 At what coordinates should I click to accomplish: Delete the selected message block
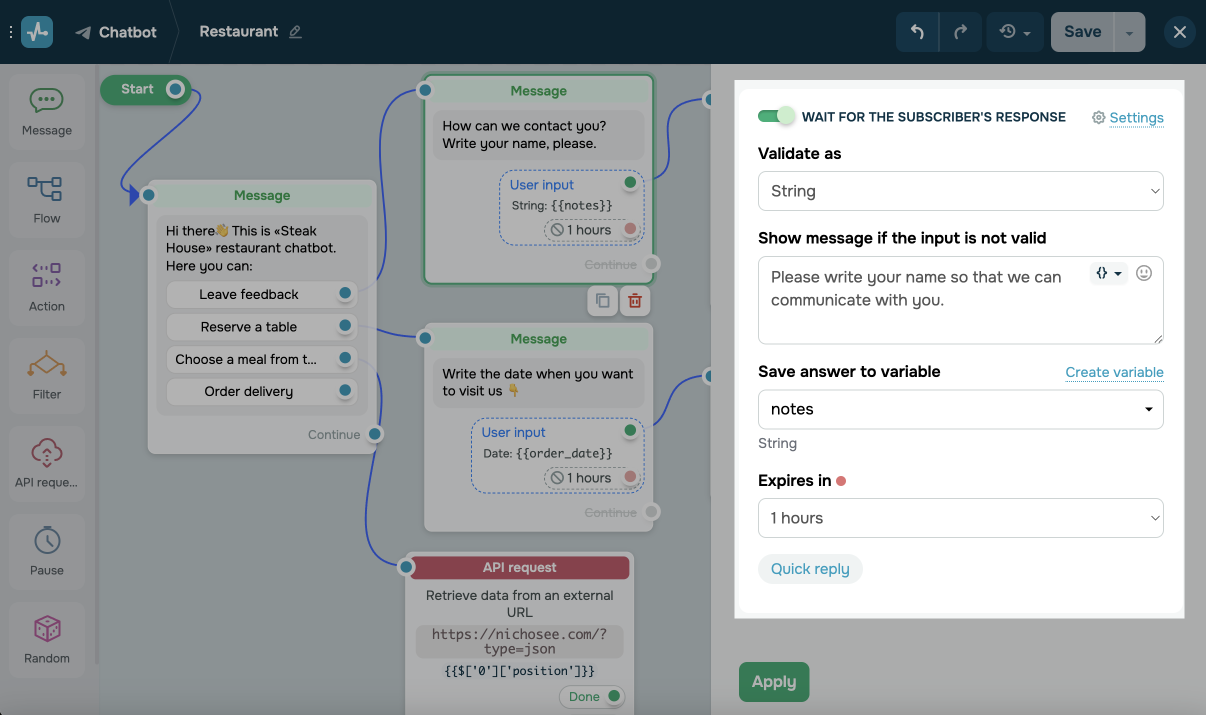(634, 300)
